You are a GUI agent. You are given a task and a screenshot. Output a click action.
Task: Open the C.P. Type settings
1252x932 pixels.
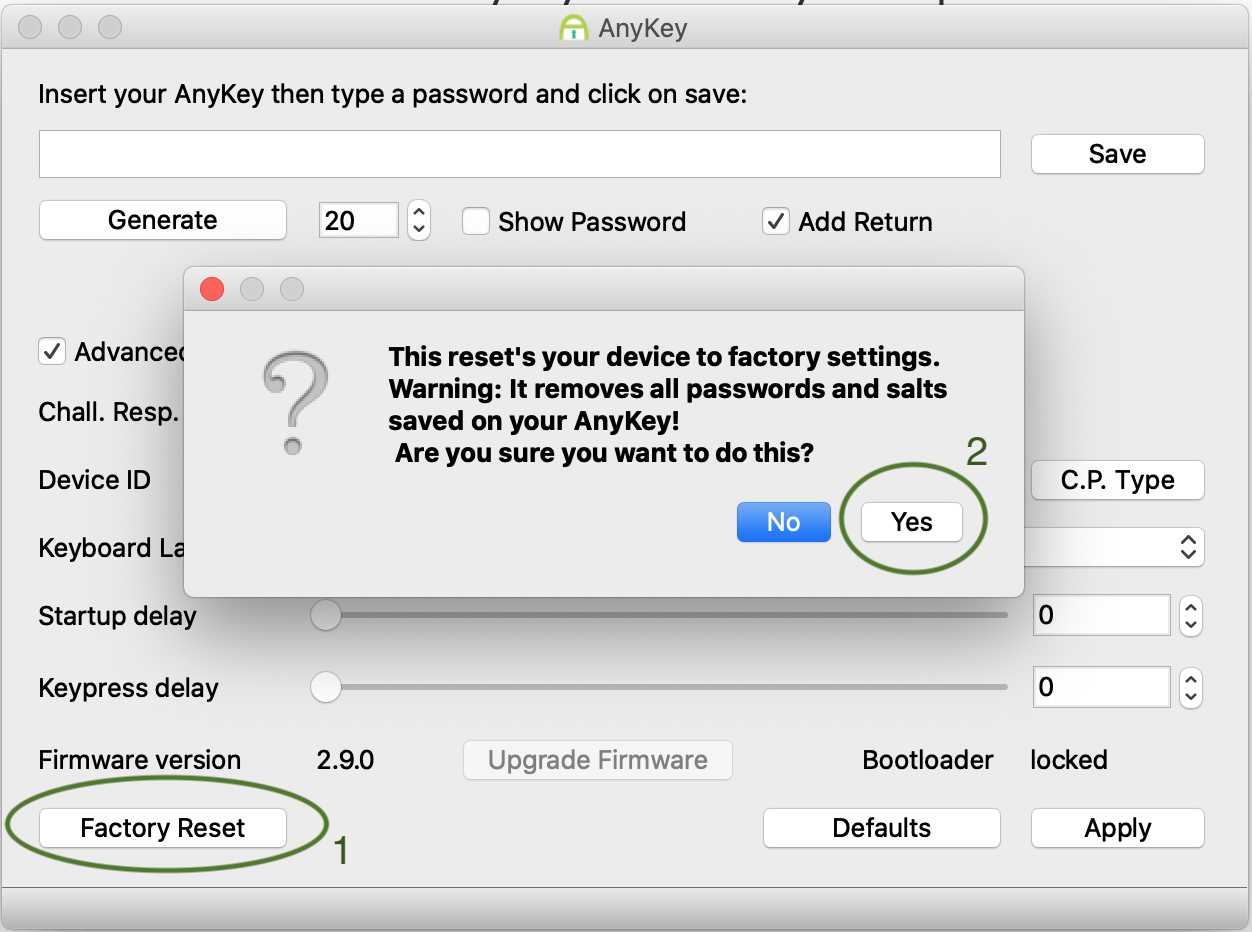(1118, 480)
